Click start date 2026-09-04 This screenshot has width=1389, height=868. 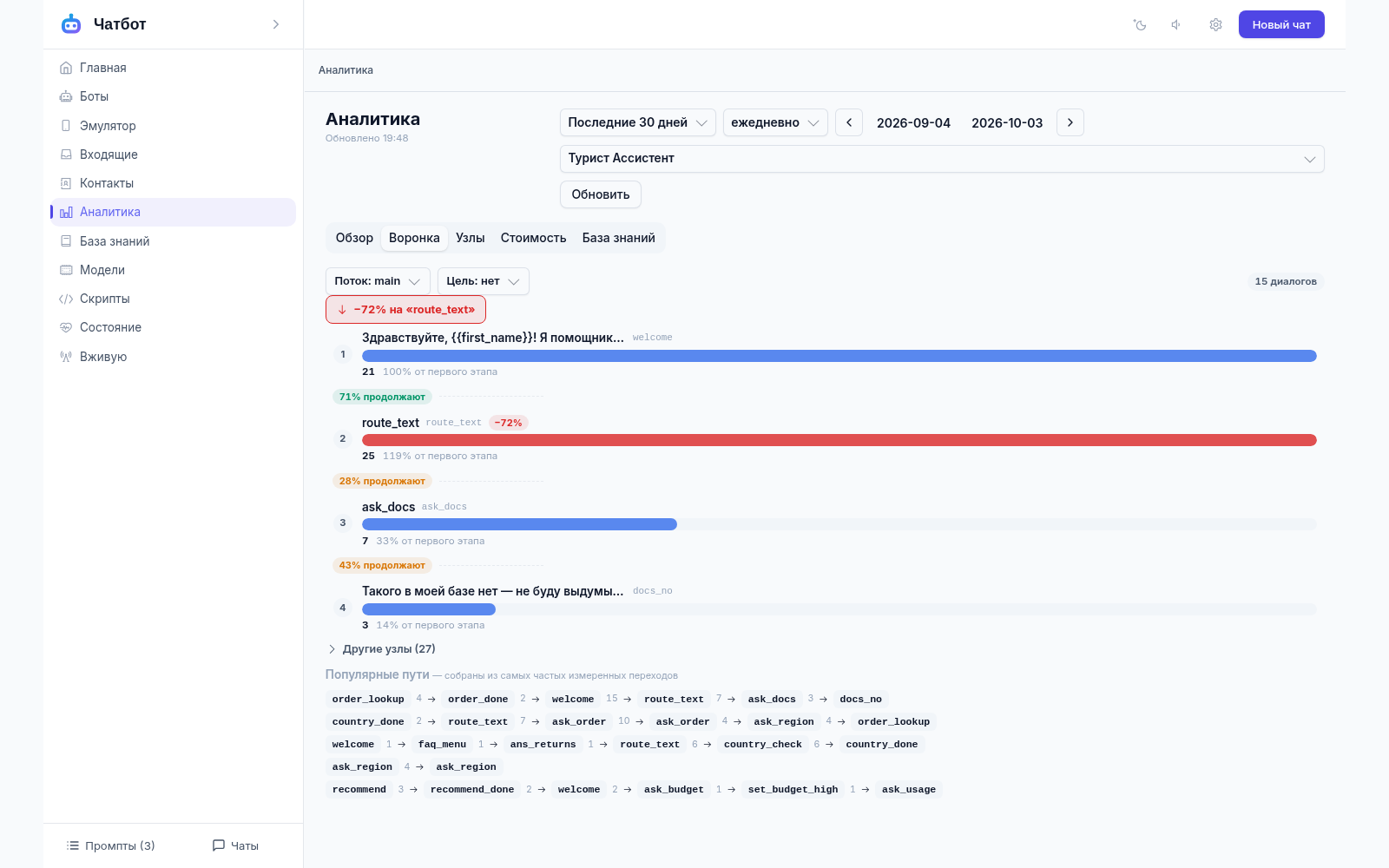(913, 123)
